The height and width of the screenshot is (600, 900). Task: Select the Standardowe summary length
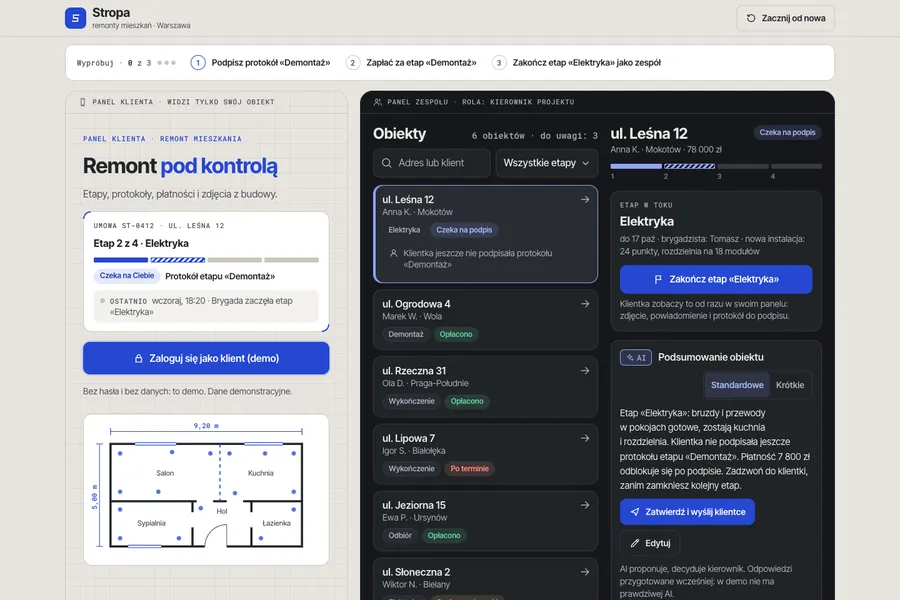point(737,385)
